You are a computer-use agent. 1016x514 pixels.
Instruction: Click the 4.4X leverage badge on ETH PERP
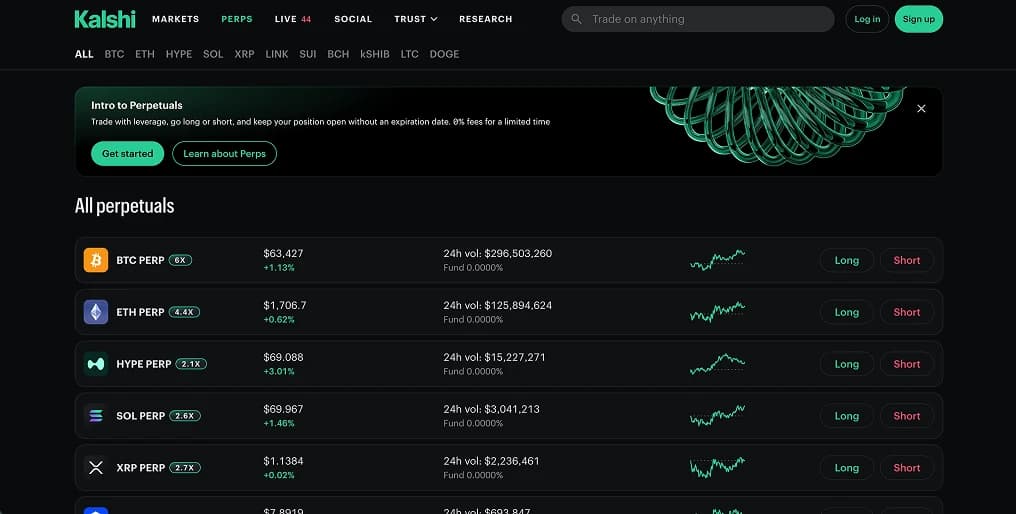[x=184, y=312]
